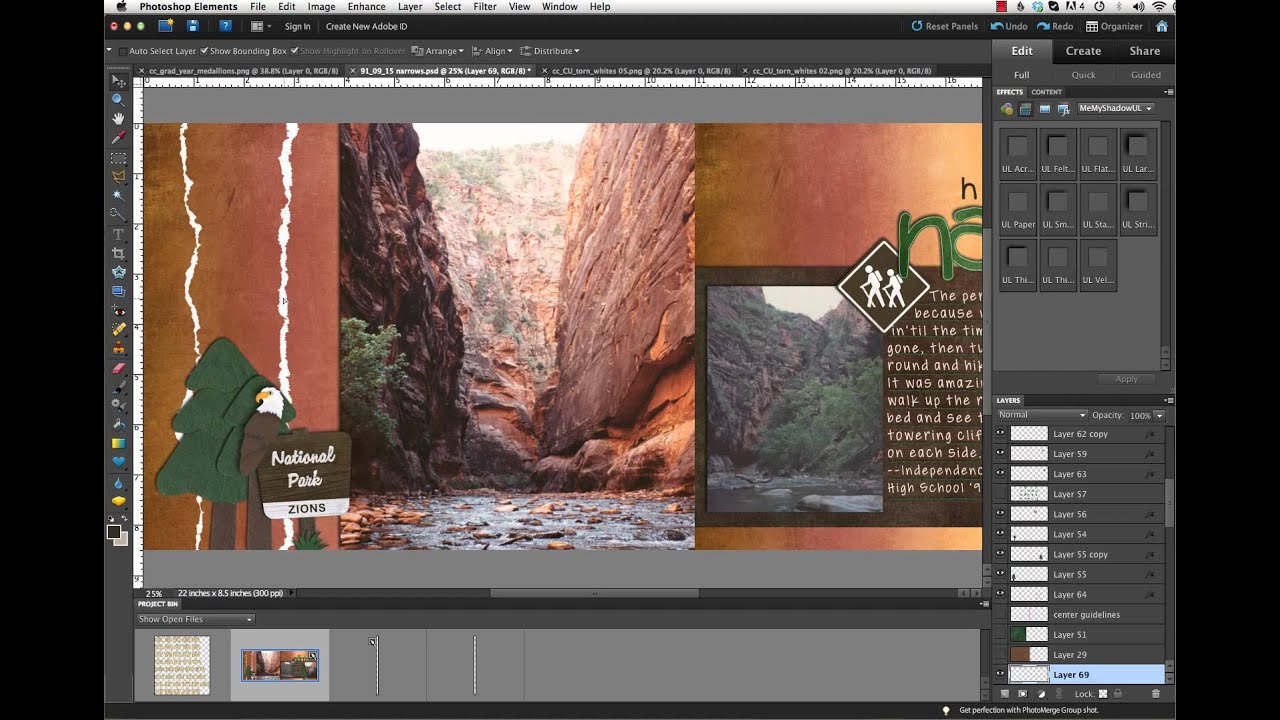Screen dimensions: 1280x720
Task: Select the Brush tool
Action: [x=119, y=386]
